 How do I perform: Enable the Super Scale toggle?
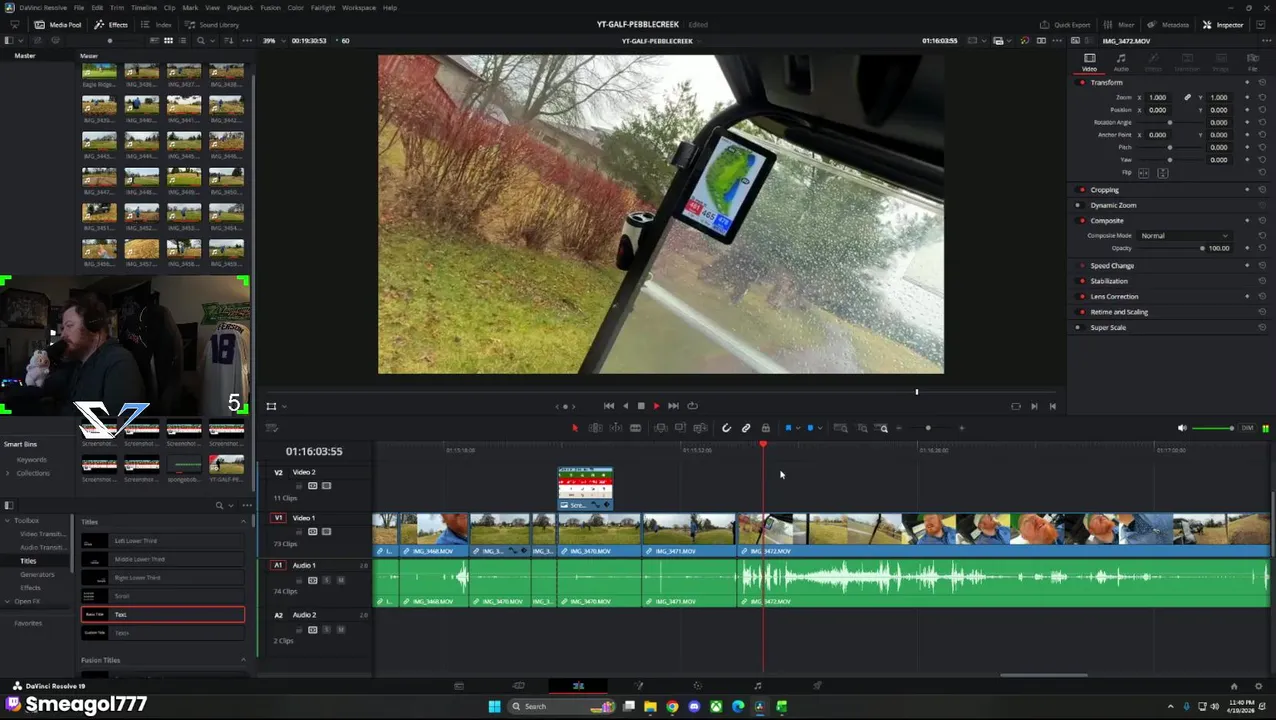click(1078, 327)
